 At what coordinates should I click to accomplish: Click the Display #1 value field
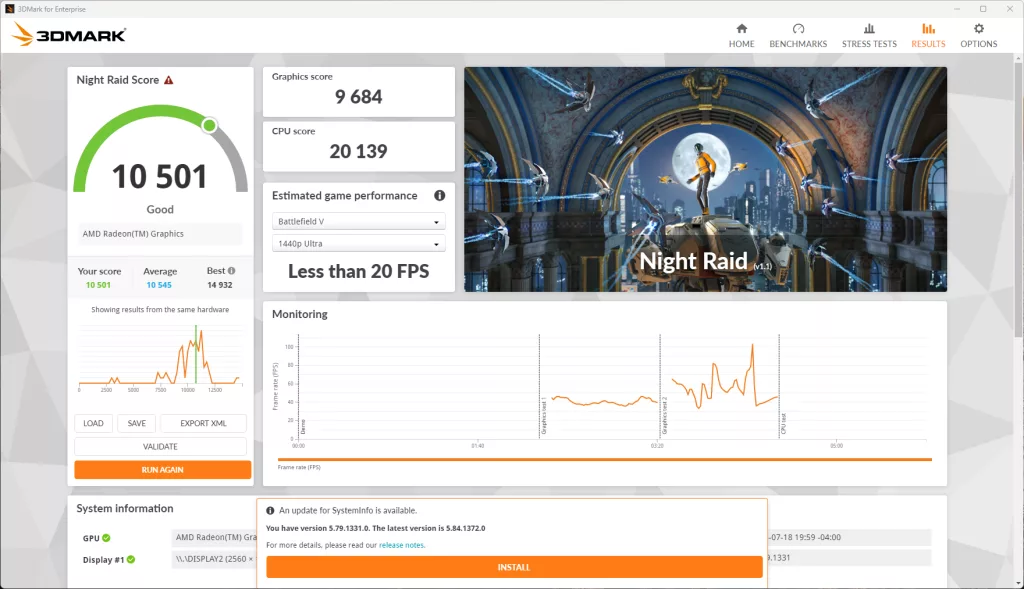[215, 559]
